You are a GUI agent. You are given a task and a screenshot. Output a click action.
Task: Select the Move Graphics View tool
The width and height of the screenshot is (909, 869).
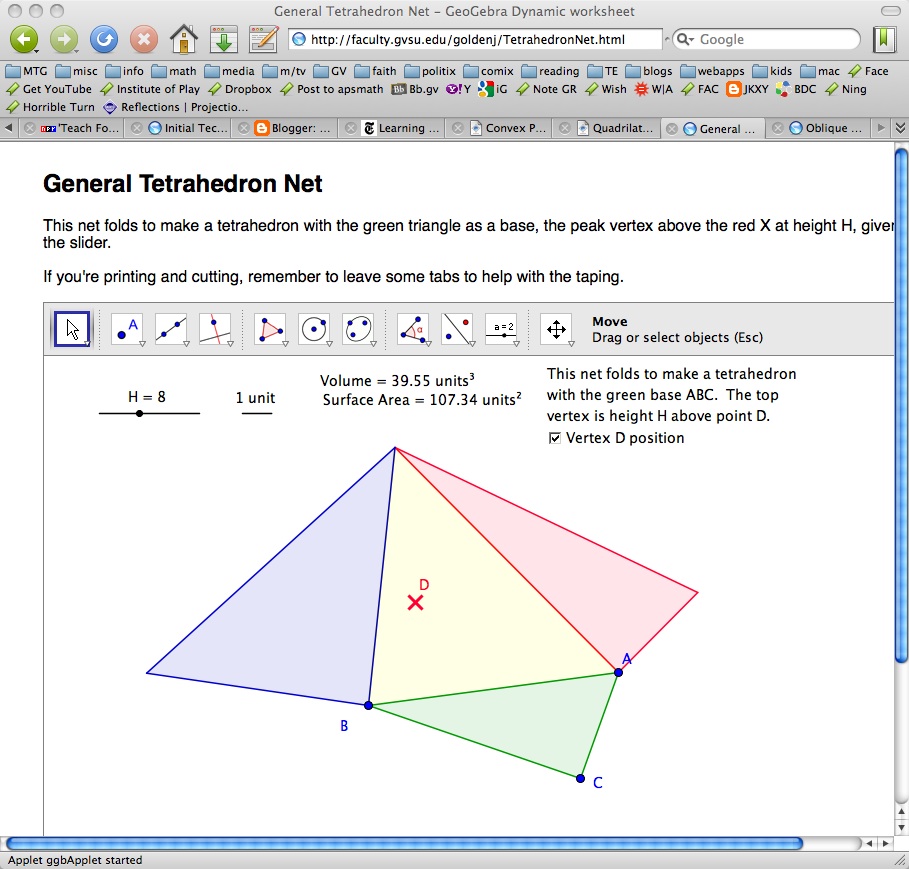(x=557, y=329)
